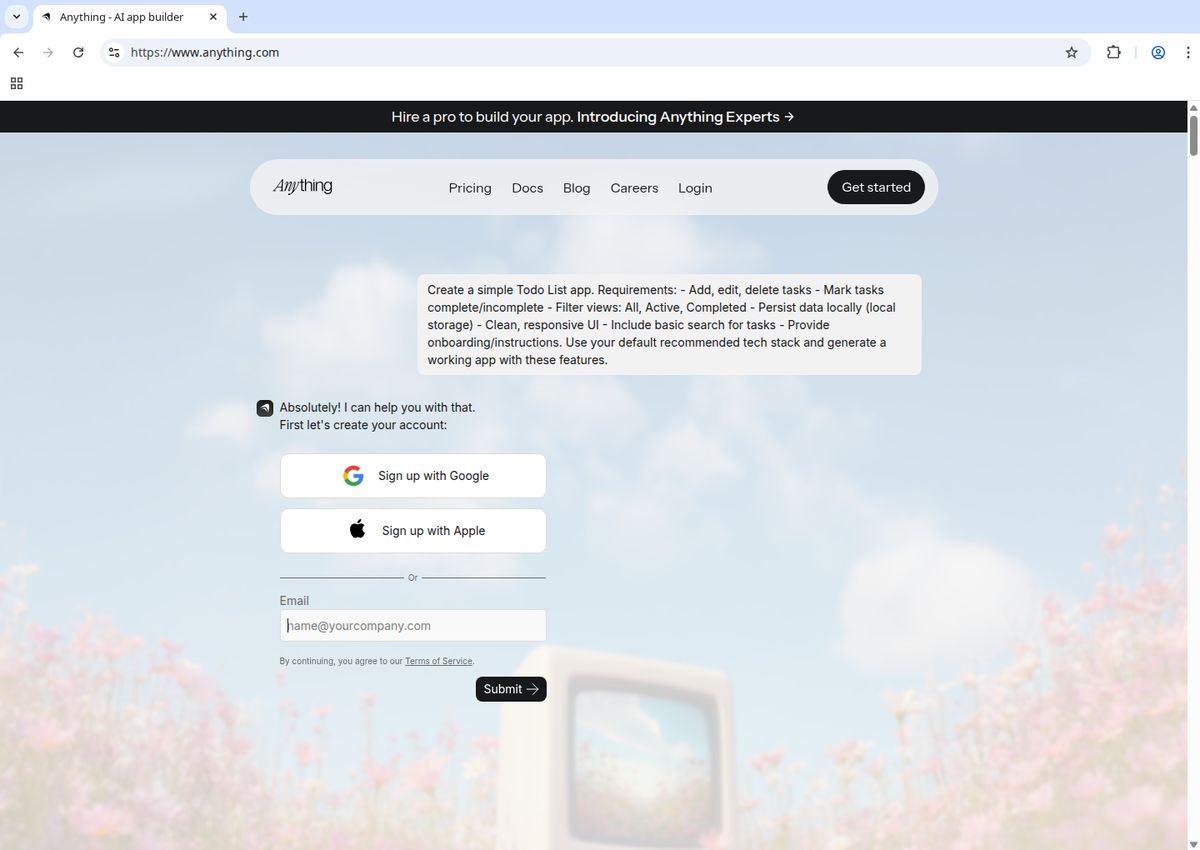Open the Chrome profile icon
1200x850 pixels.
(1158, 52)
